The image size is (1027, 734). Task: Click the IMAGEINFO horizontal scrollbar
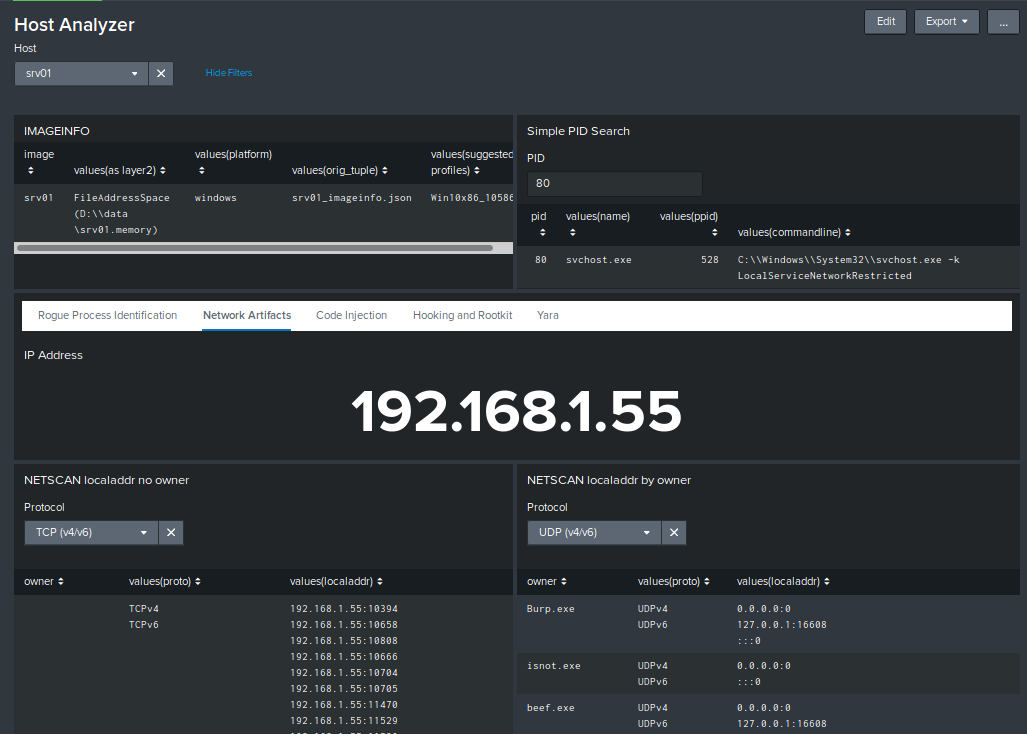click(255, 248)
